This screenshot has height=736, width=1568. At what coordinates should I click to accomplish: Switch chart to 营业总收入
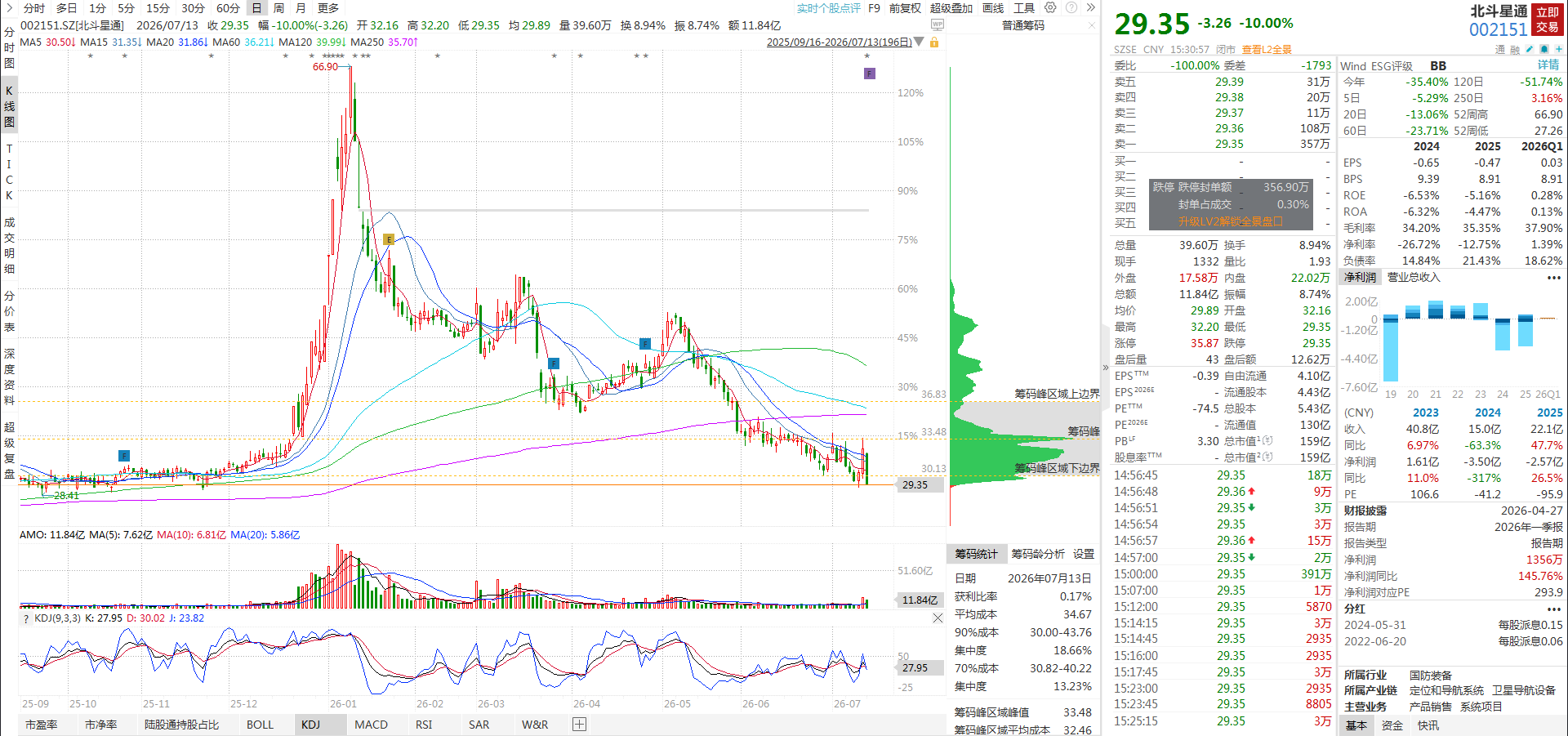1413,278
